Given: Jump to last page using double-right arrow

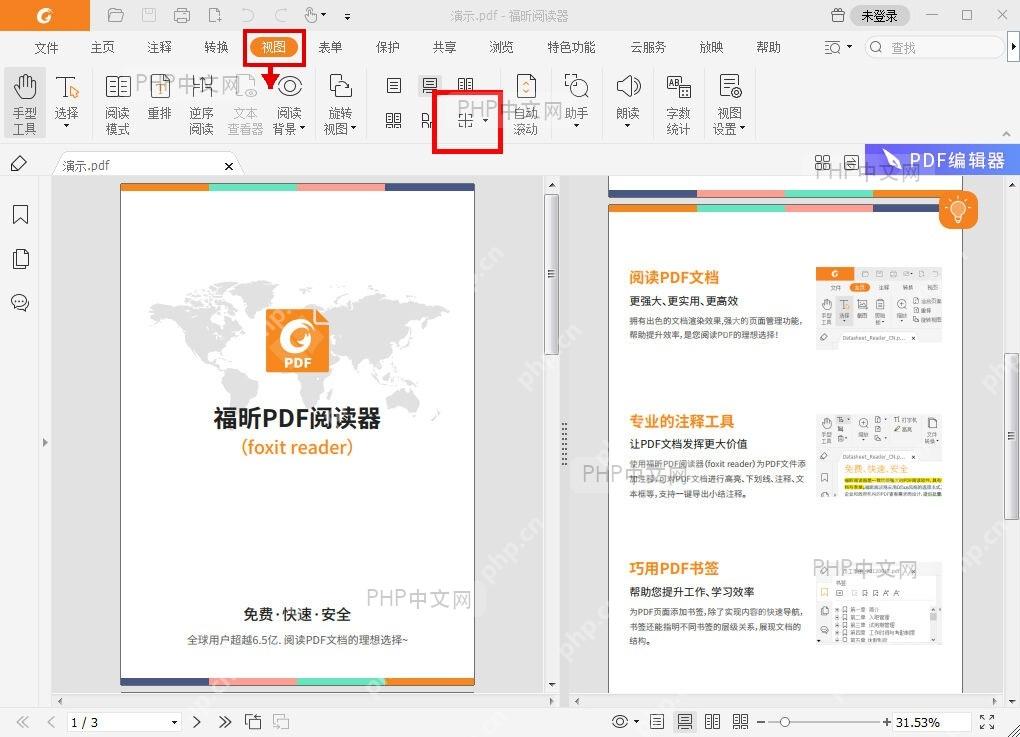Looking at the screenshot, I should pyautogui.click(x=225, y=722).
